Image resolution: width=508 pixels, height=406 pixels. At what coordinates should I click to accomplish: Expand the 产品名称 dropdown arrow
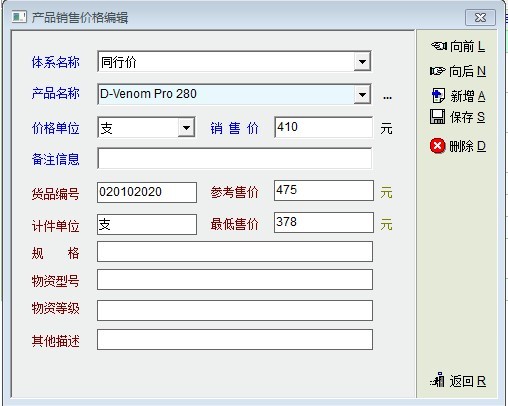point(362,94)
